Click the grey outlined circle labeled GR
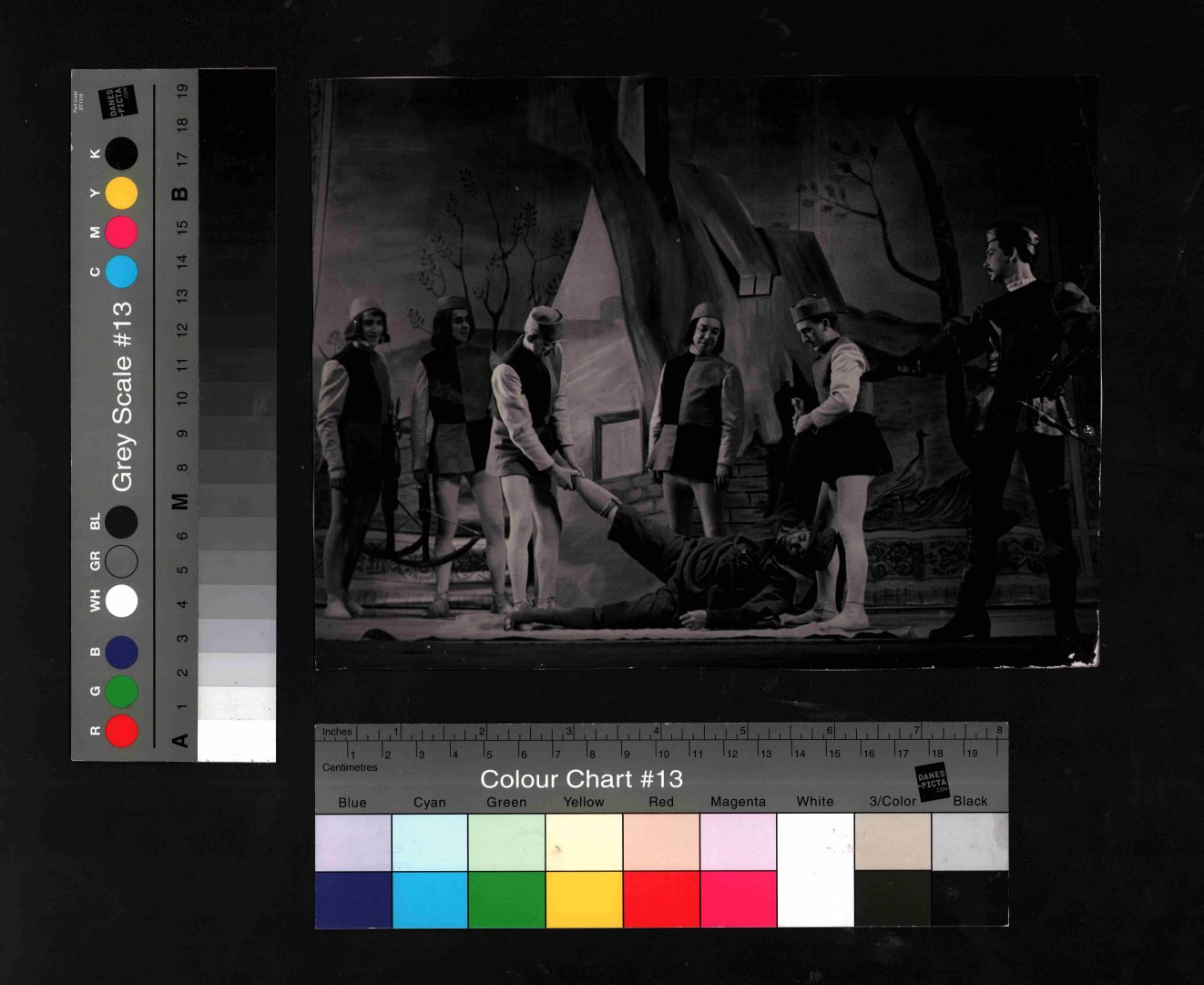This screenshot has width=1204, height=985. 121,561
